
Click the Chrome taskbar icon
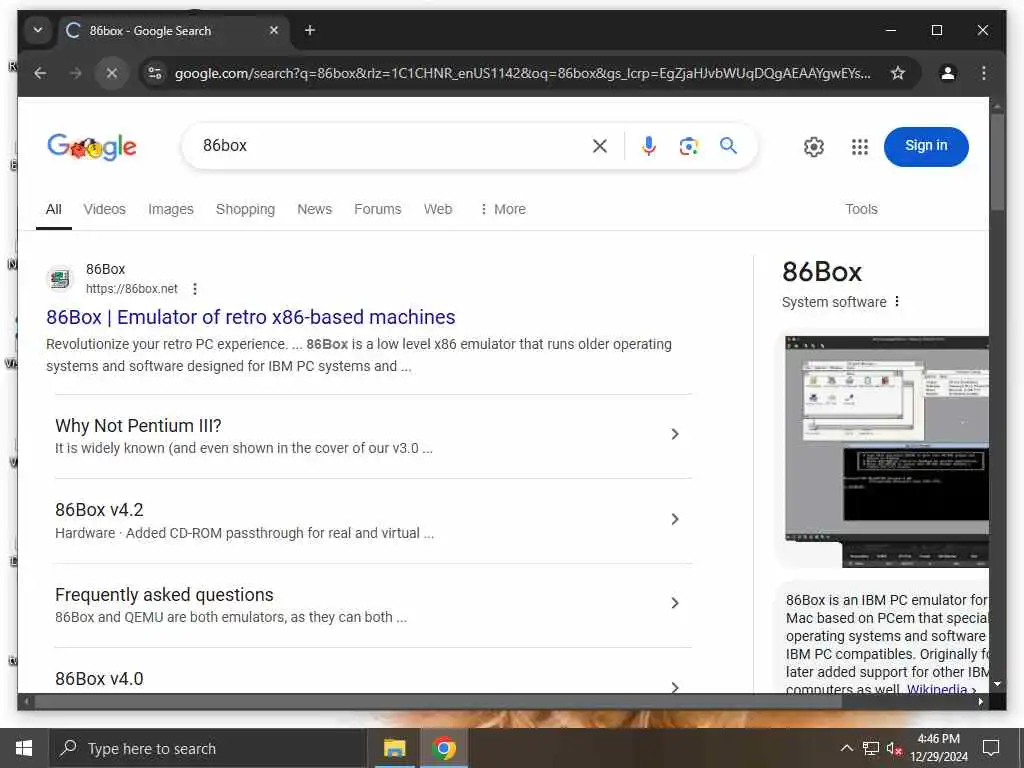click(444, 748)
